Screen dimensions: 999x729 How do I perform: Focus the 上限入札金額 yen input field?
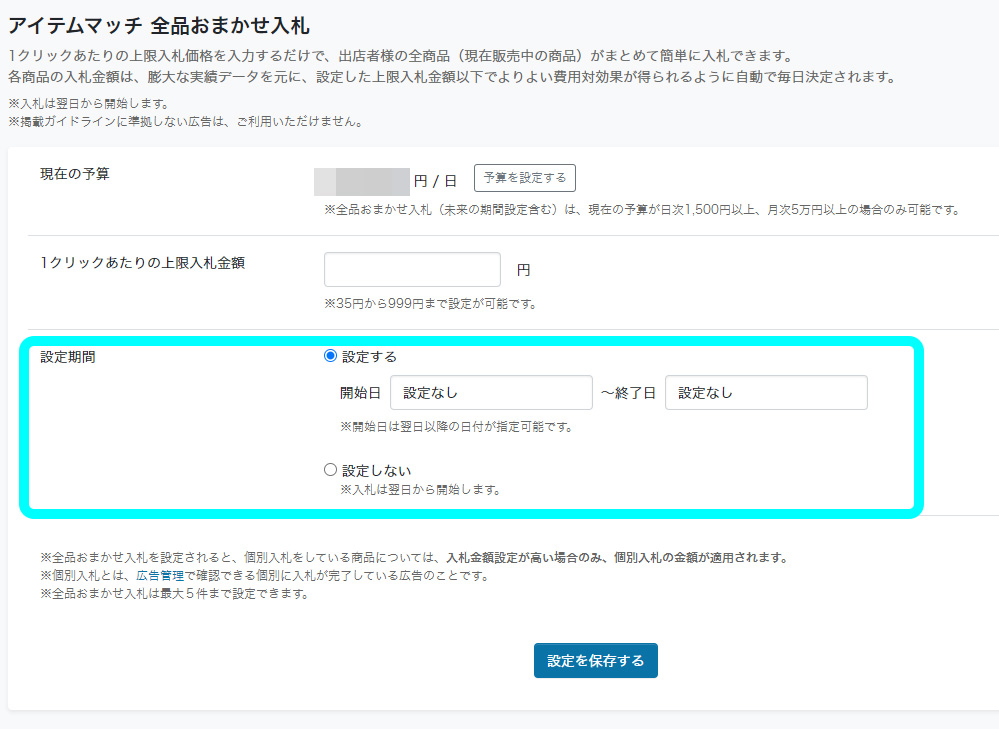coord(412,270)
